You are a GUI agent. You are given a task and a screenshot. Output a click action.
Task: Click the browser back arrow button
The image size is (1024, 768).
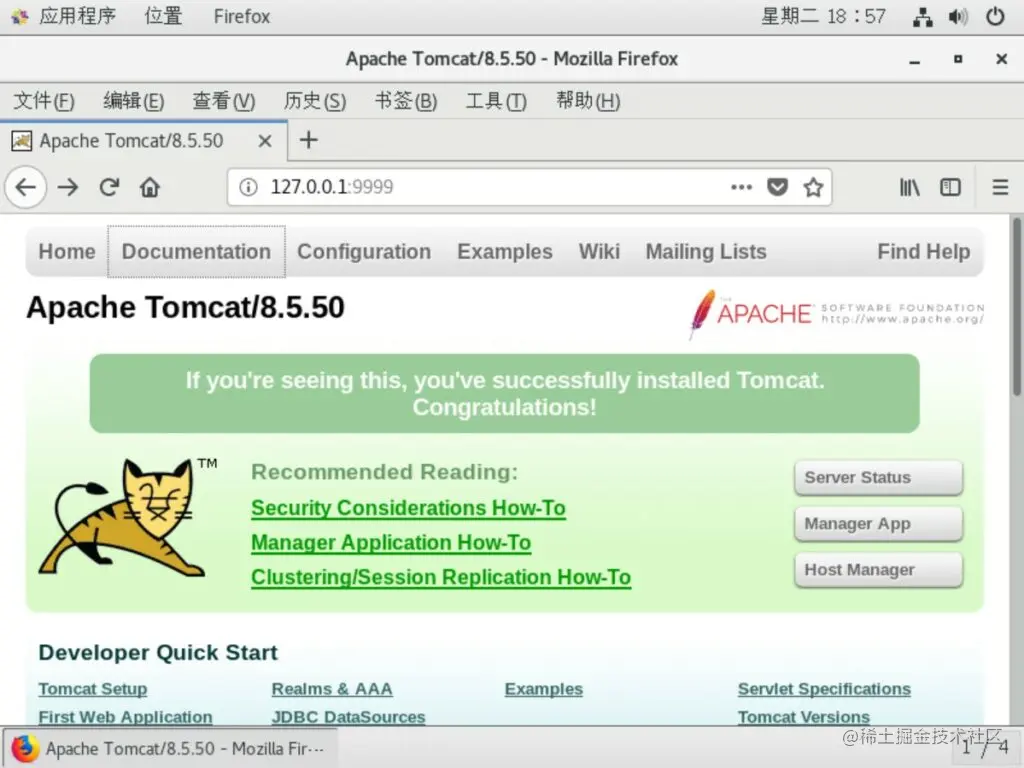click(26, 187)
